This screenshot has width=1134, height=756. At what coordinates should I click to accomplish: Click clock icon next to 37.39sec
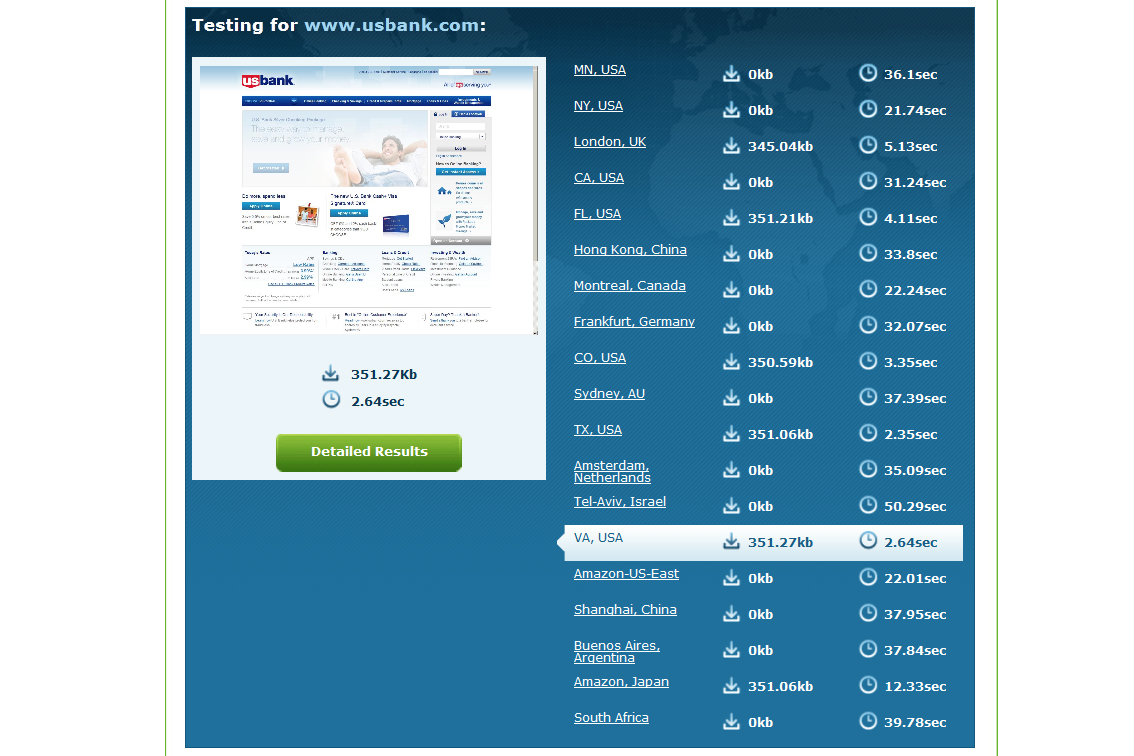pyautogui.click(x=868, y=396)
